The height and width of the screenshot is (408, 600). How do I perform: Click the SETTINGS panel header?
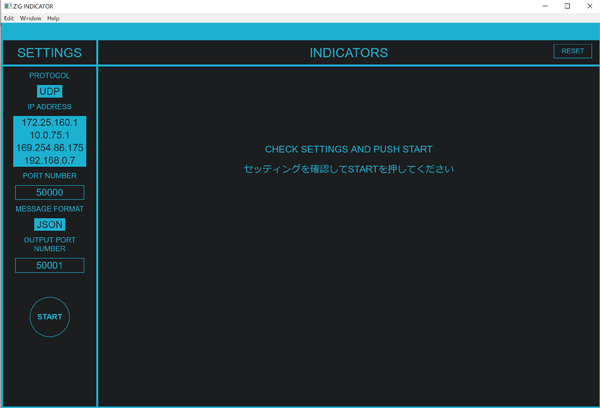tap(49, 52)
